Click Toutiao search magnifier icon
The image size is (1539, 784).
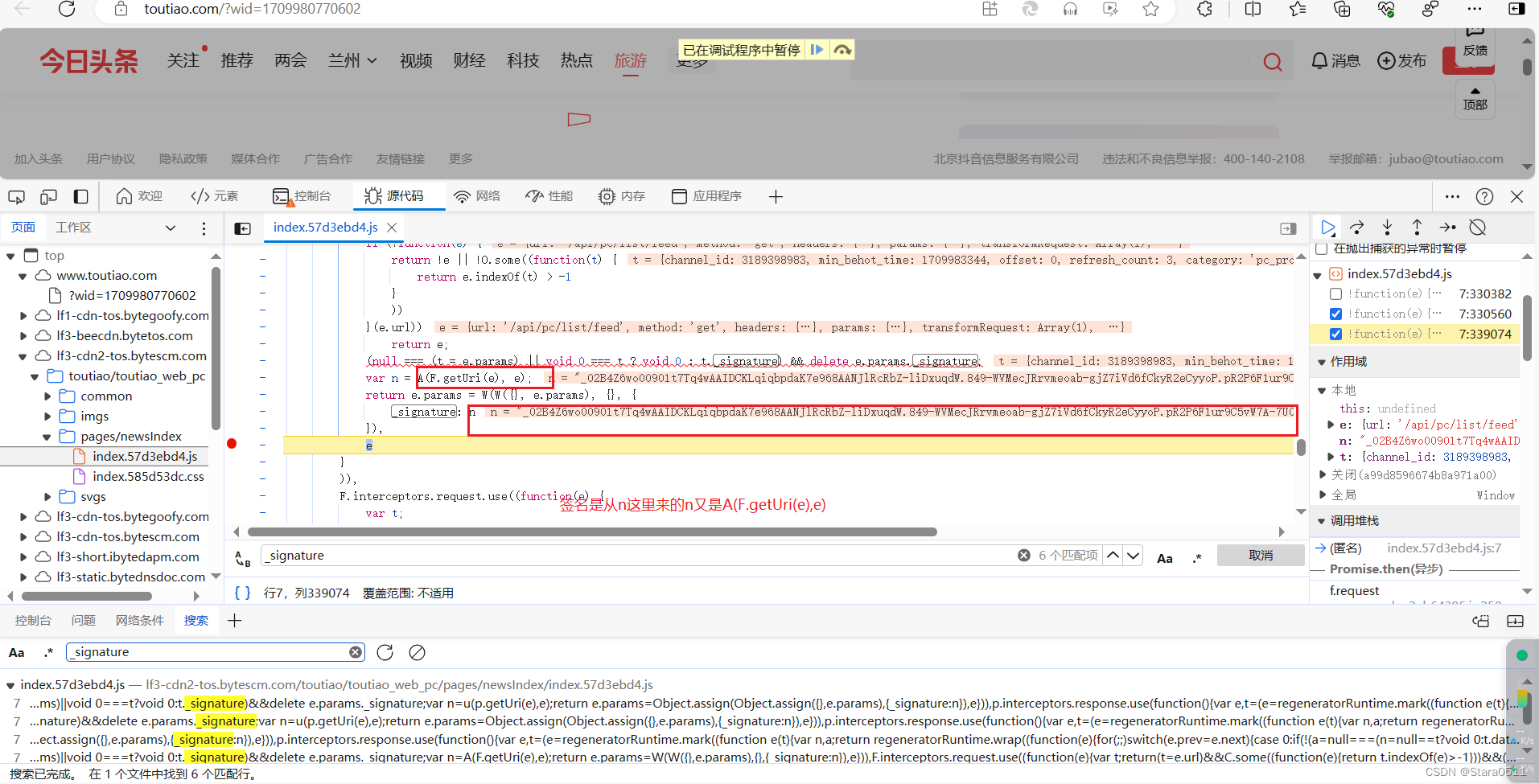(x=1272, y=62)
